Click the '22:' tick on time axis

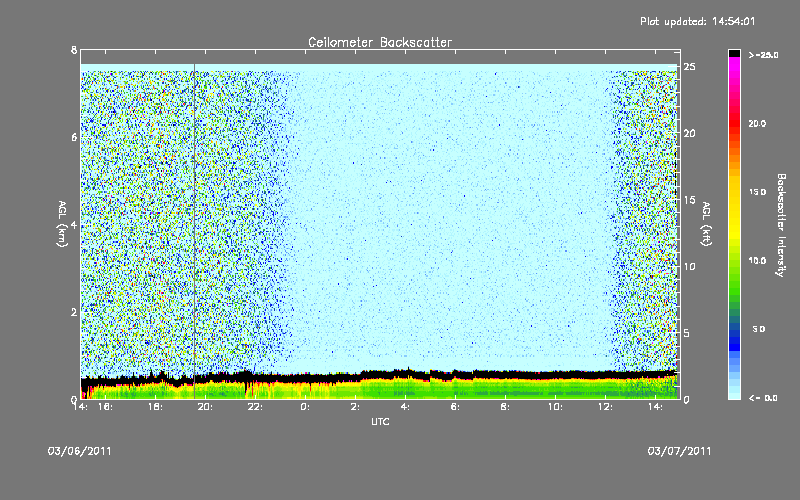[255, 407]
